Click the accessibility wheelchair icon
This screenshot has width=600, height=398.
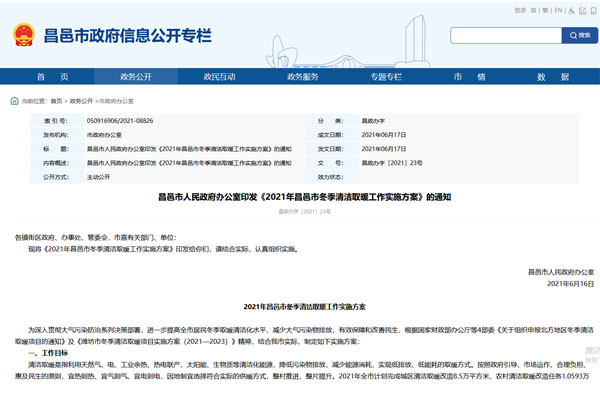point(572,11)
